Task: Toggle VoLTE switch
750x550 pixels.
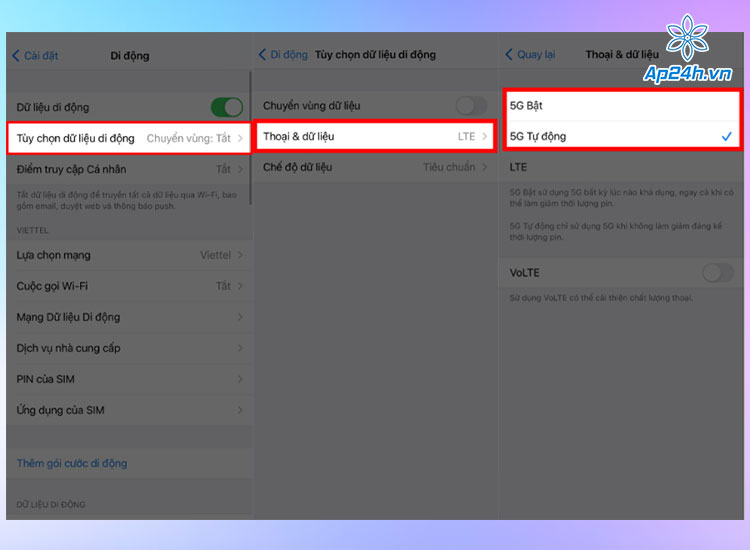Action: point(717,273)
